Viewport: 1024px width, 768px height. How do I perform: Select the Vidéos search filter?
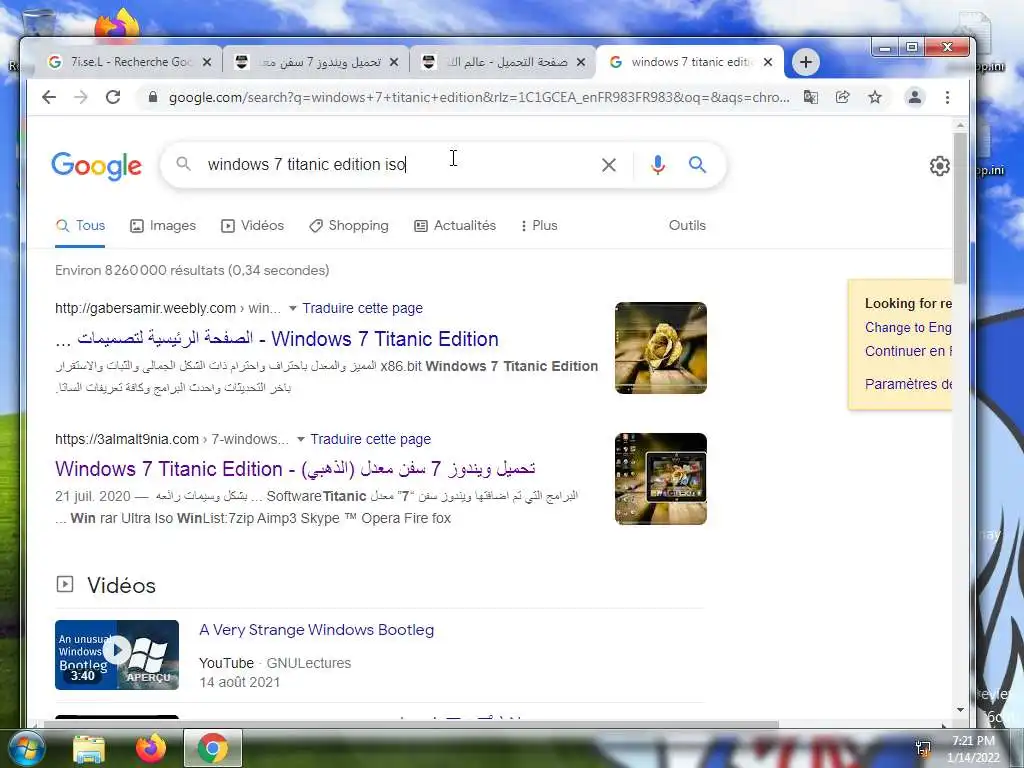[252, 226]
